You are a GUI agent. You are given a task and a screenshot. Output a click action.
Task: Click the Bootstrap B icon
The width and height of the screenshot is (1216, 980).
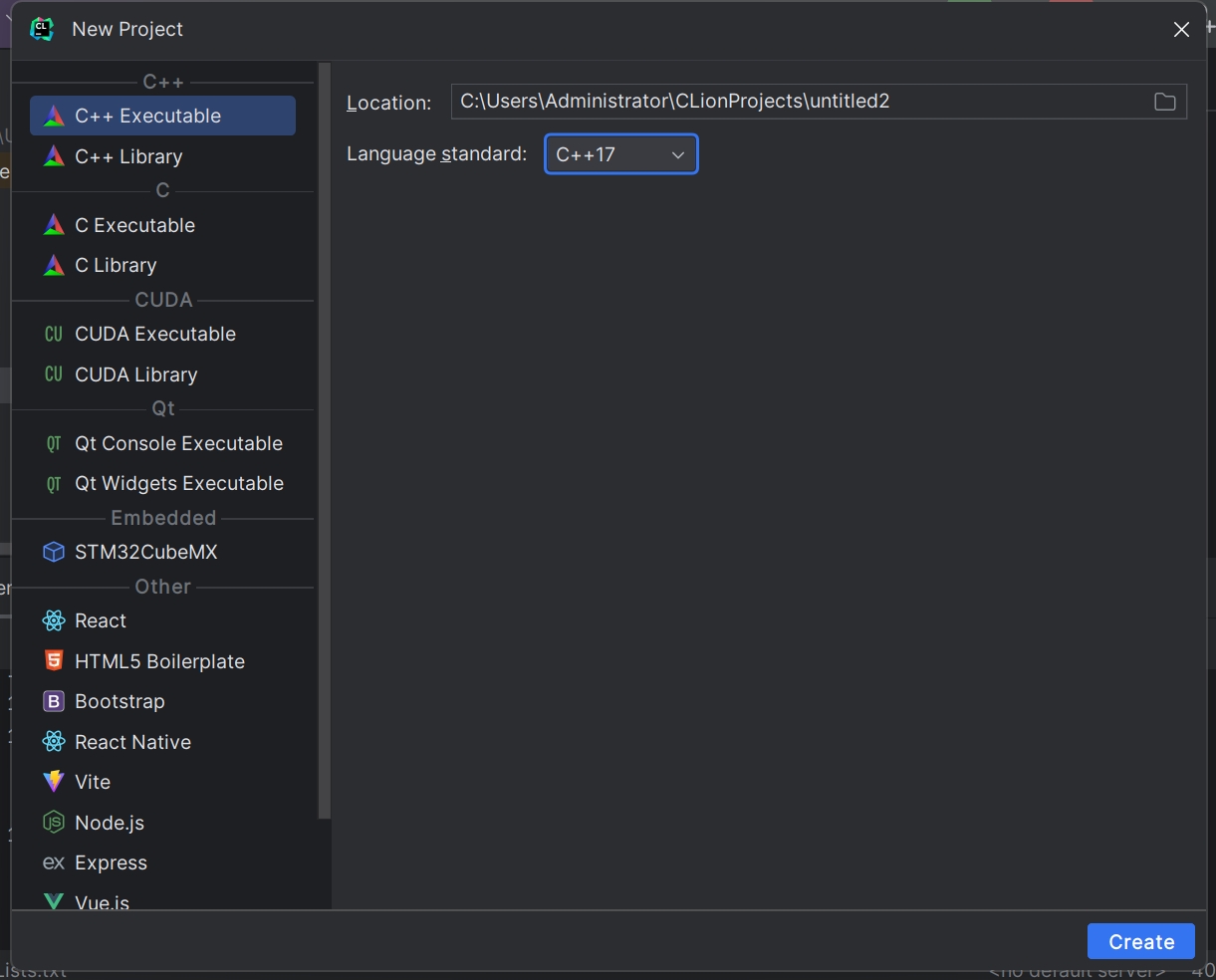pyautogui.click(x=54, y=701)
